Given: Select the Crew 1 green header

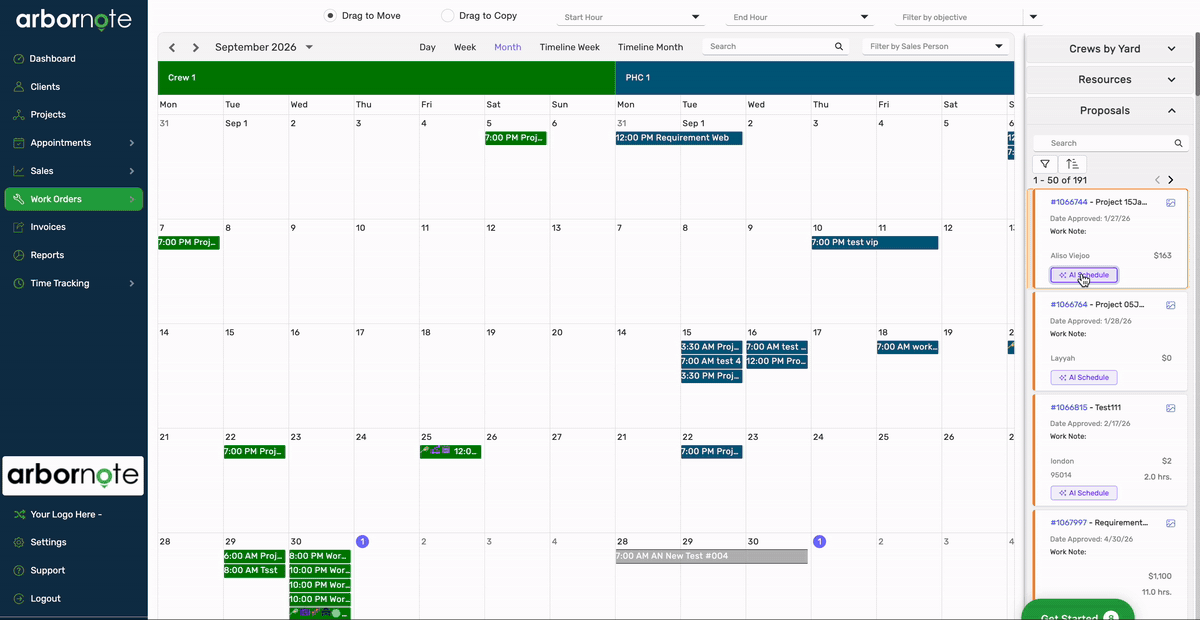Looking at the screenshot, I should point(386,78).
